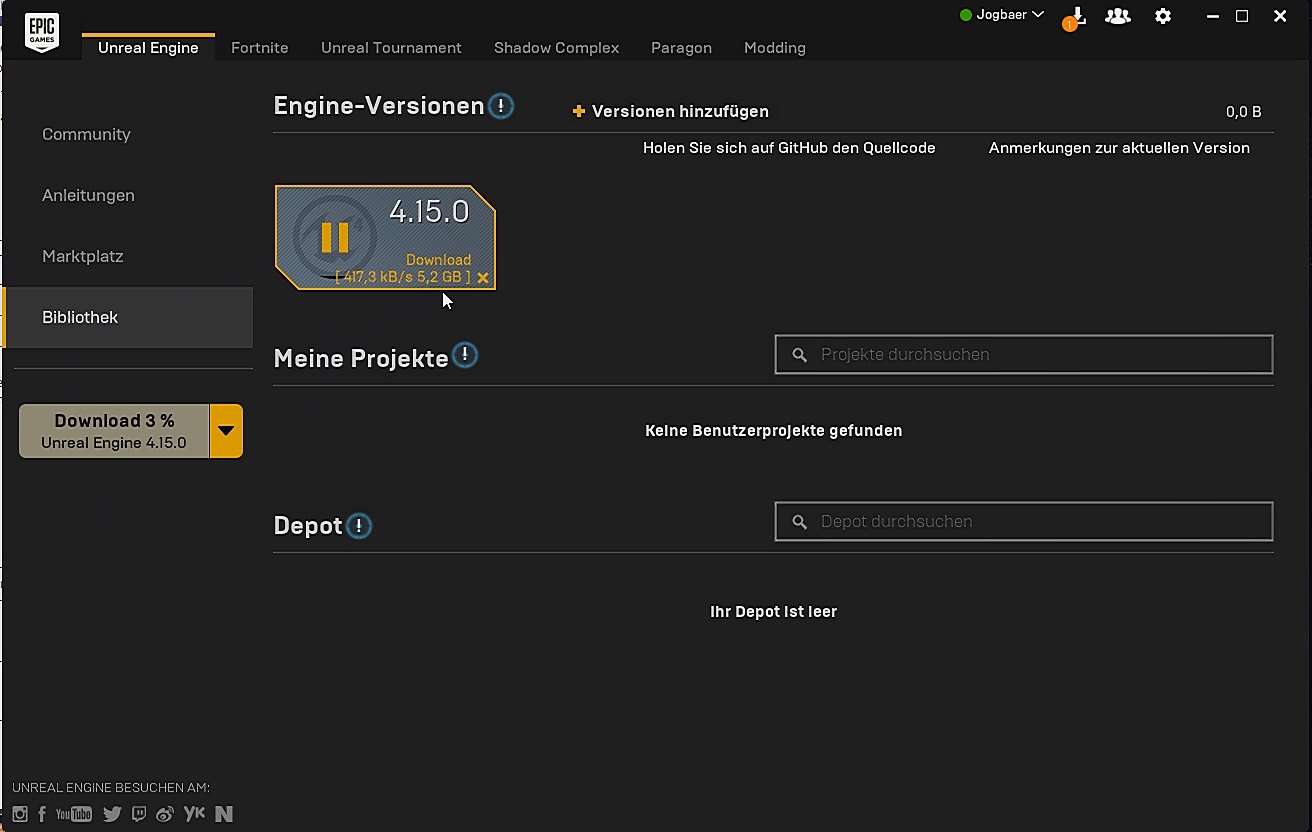Open launcher settings gear

pos(1162,16)
